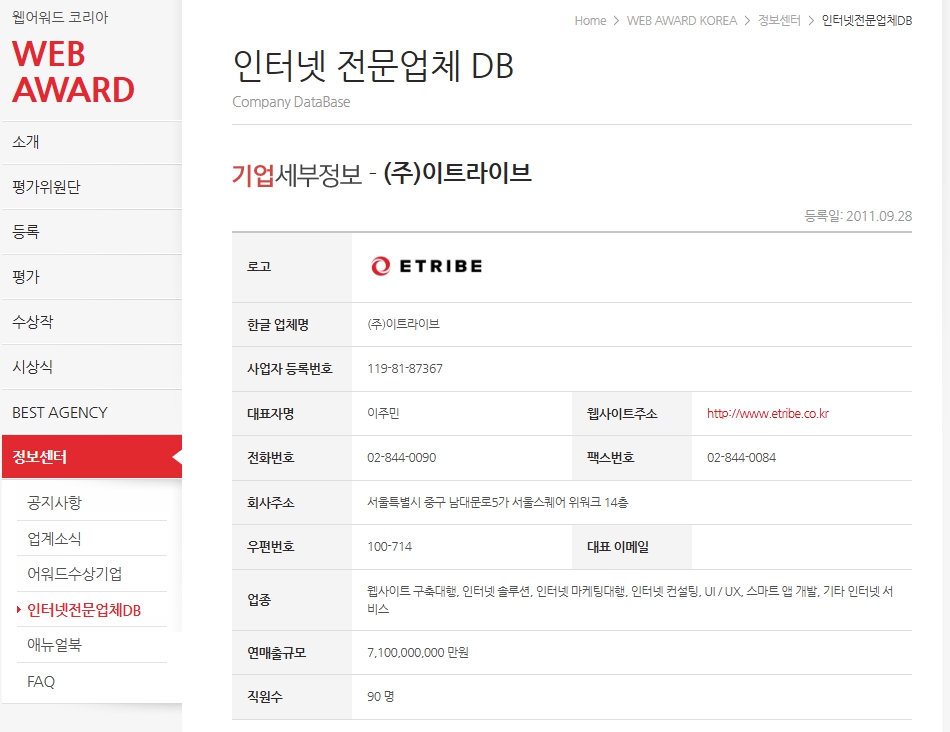Click the business number 119-81-87367
The height and width of the screenshot is (732, 950).
pyautogui.click(x=405, y=368)
